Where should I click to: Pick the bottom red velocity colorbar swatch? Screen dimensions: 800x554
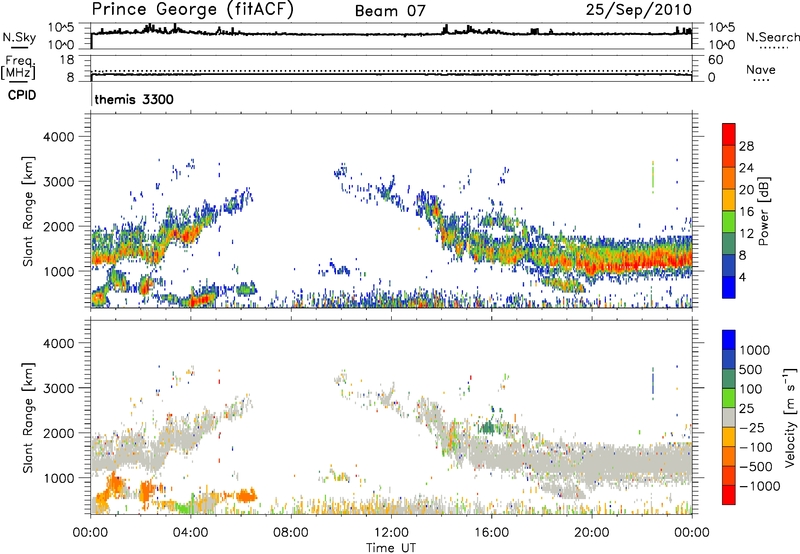[x=729, y=495]
